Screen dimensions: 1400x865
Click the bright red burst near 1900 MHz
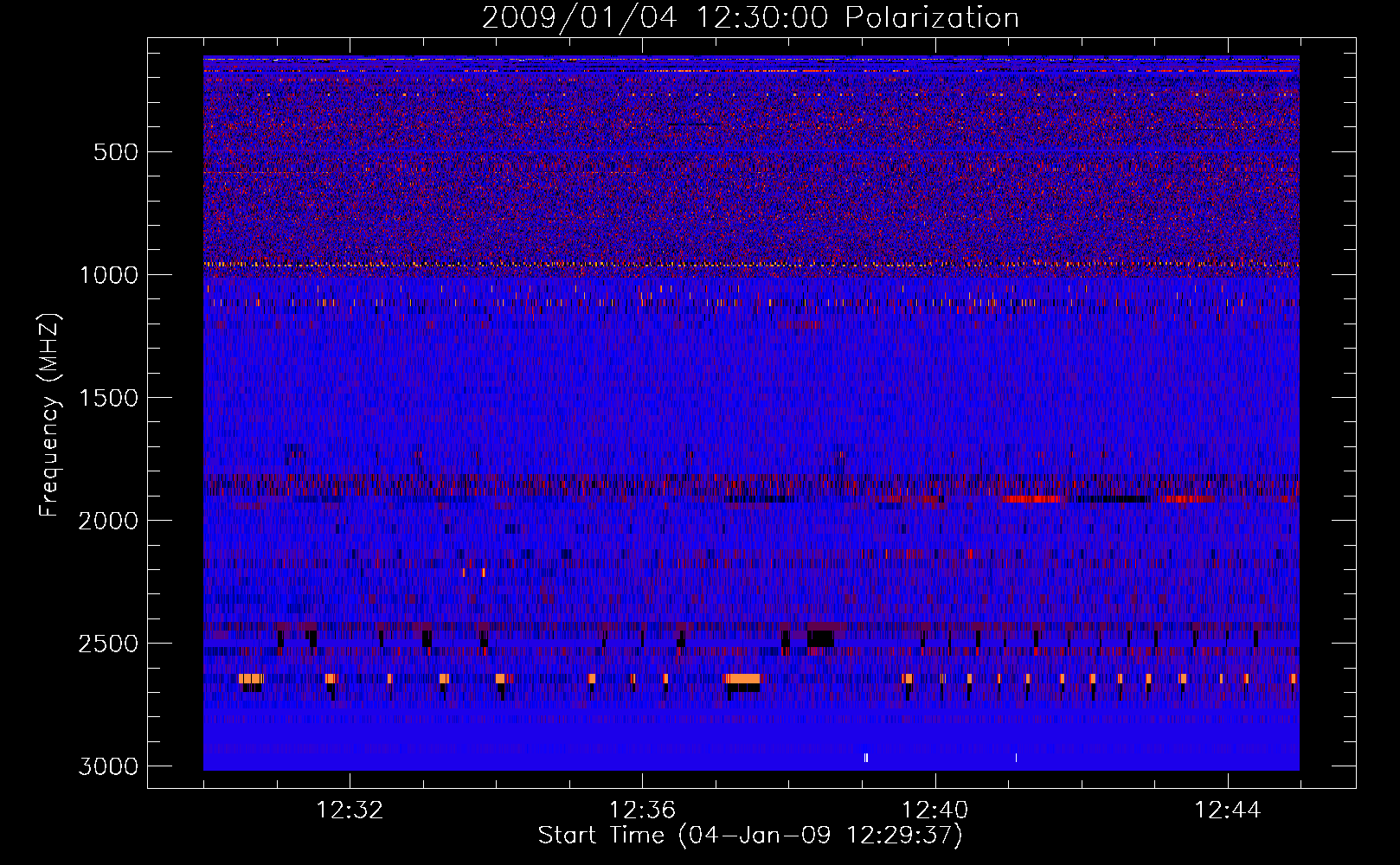[x=1031, y=499]
